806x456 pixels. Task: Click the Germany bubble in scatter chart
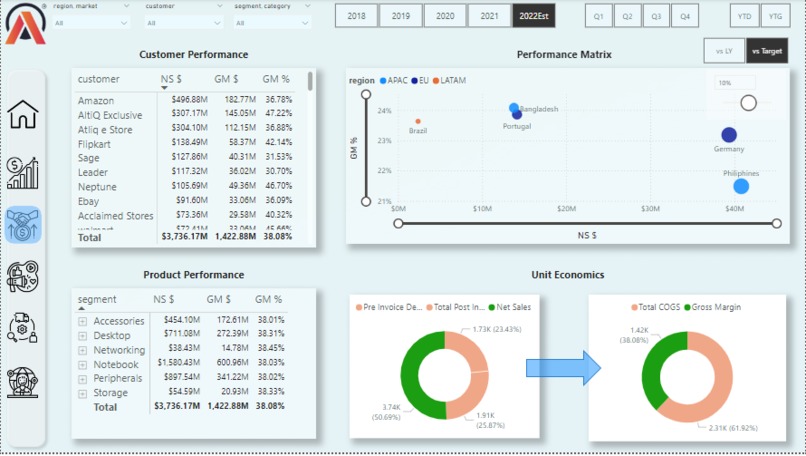pyautogui.click(x=729, y=135)
